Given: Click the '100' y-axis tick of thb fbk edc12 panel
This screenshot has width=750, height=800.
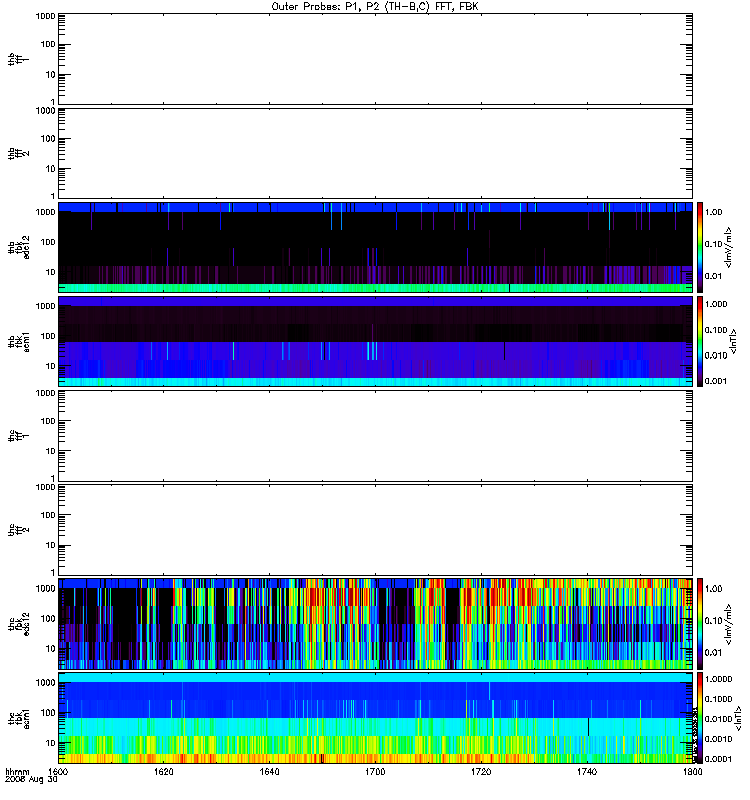Looking at the screenshot, I should pyautogui.click(x=48, y=242).
